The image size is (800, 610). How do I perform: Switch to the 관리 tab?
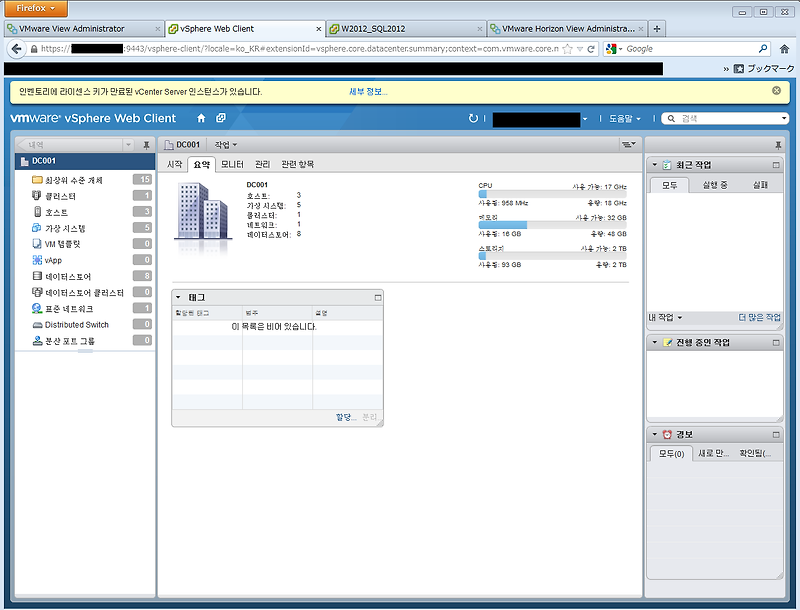coord(262,164)
